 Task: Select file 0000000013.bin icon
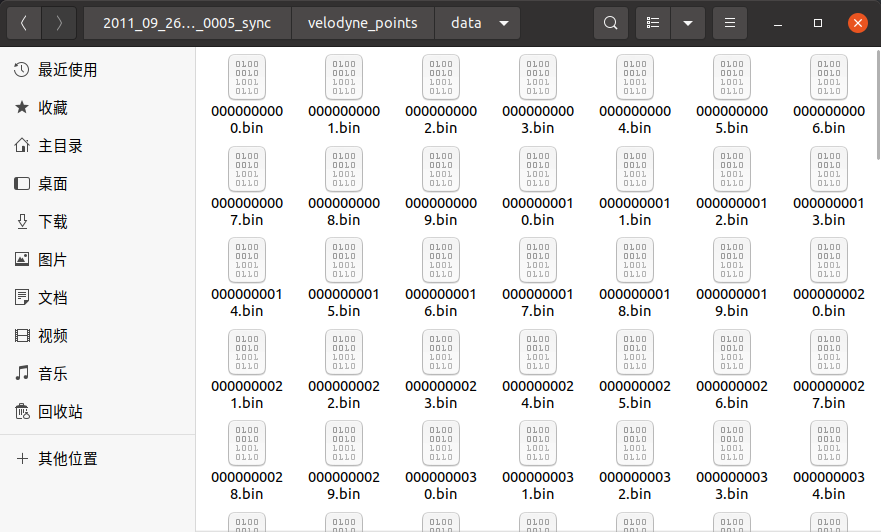pyautogui.click(x=829, y=169)
